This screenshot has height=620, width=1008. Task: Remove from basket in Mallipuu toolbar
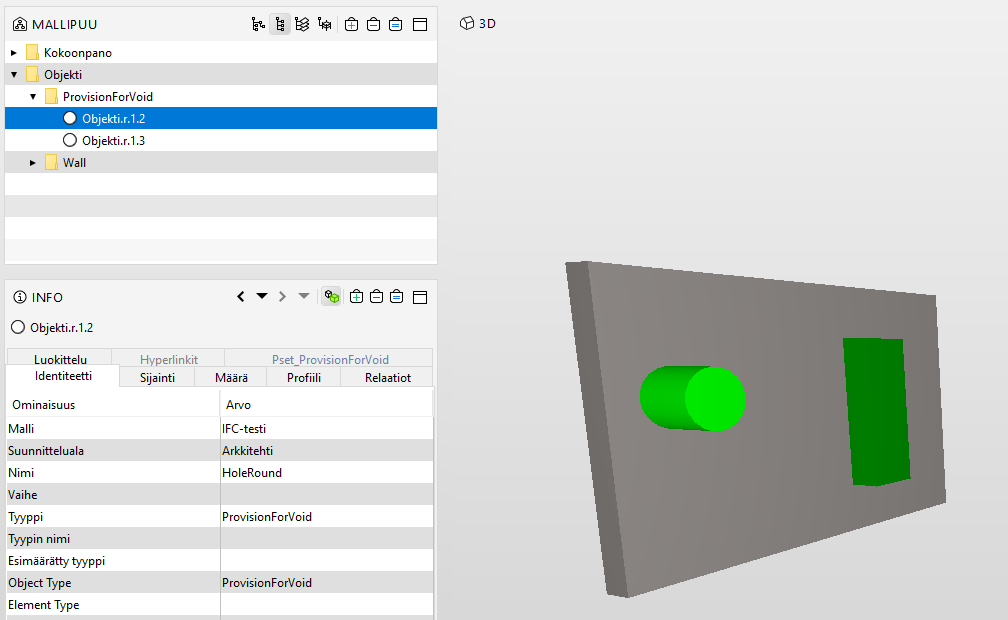373,24
